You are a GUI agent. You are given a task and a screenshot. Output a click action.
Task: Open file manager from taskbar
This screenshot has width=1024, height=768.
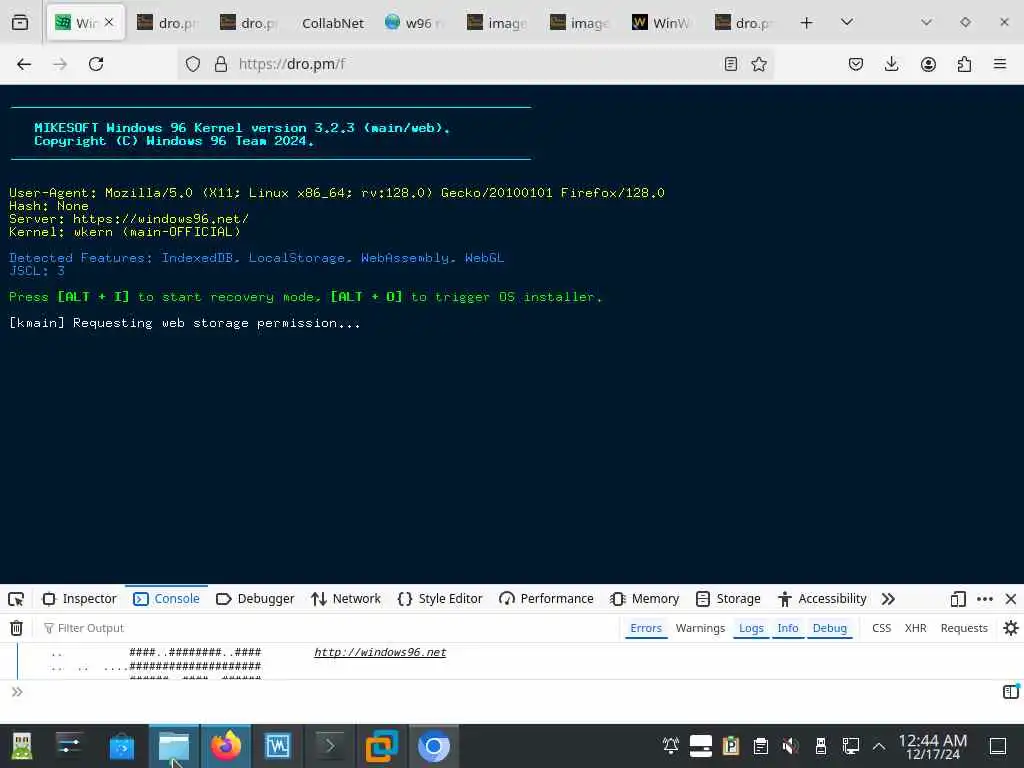174,746
